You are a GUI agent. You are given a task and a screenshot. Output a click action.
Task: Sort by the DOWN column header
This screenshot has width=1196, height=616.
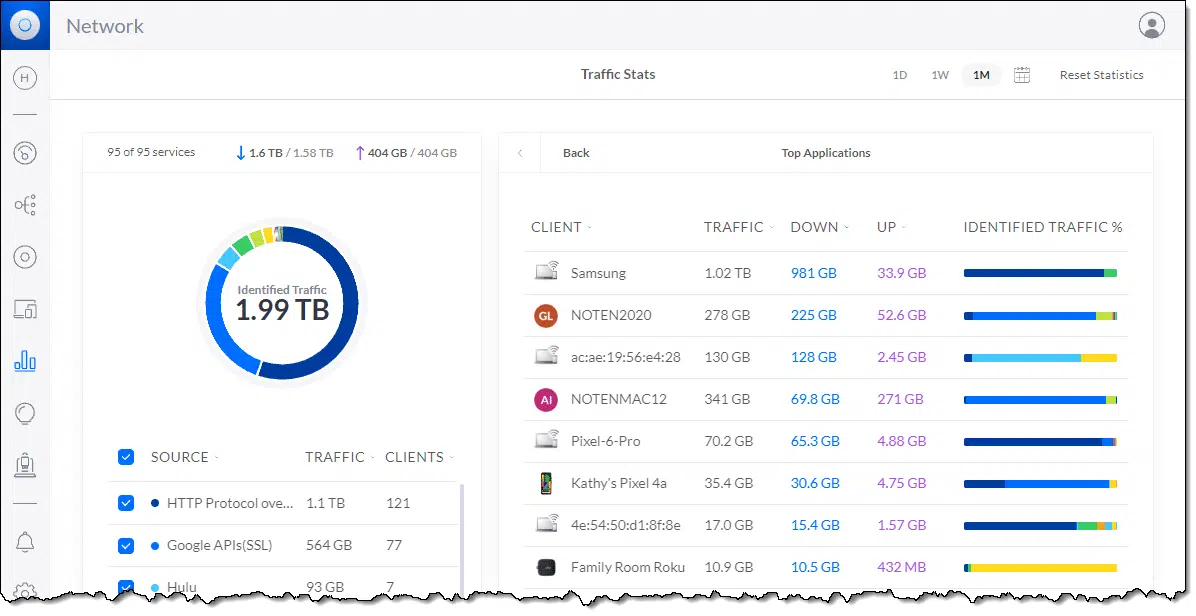coord(815,227)
